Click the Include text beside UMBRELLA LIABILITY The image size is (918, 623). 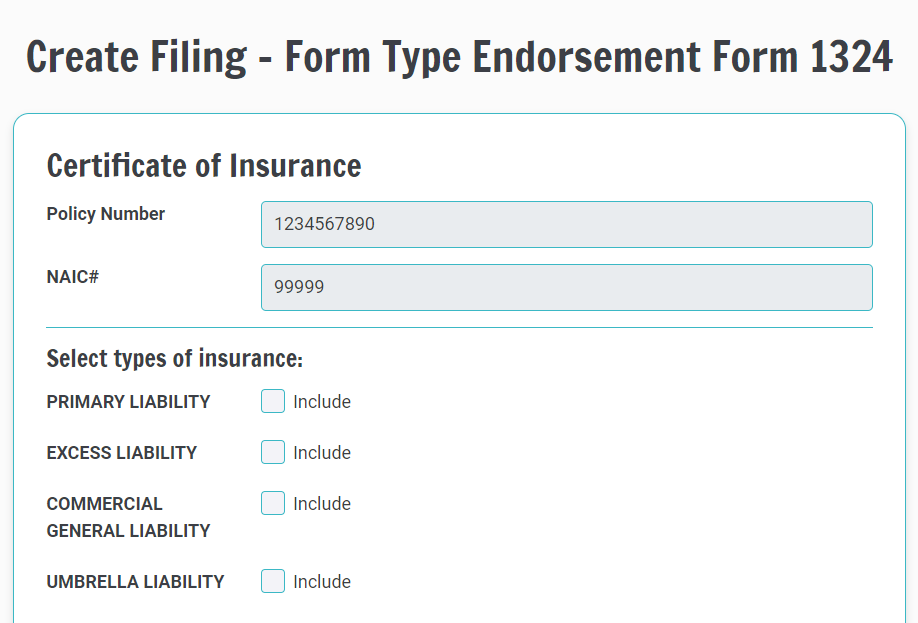[x=320, y=581]
